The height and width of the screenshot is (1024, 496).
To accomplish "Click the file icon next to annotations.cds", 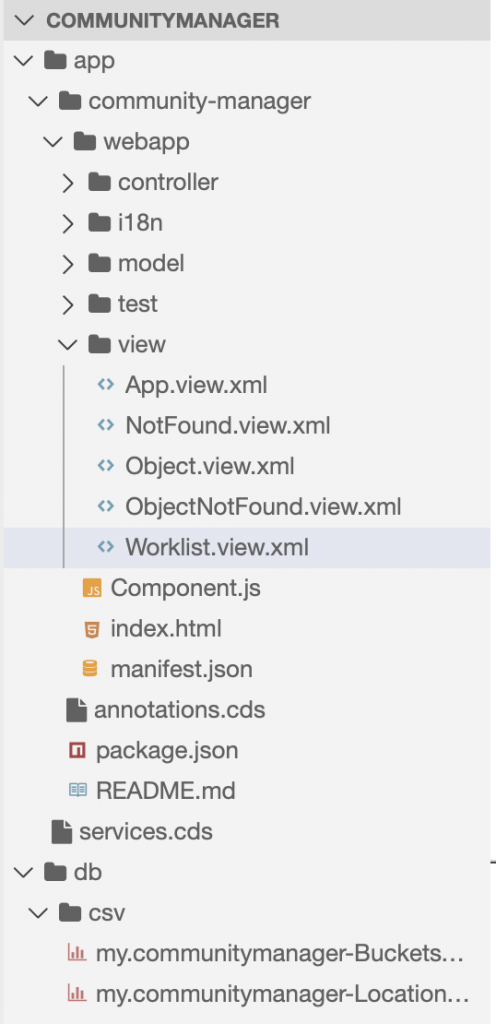I will pyautogui.click(x=76, y=710).
